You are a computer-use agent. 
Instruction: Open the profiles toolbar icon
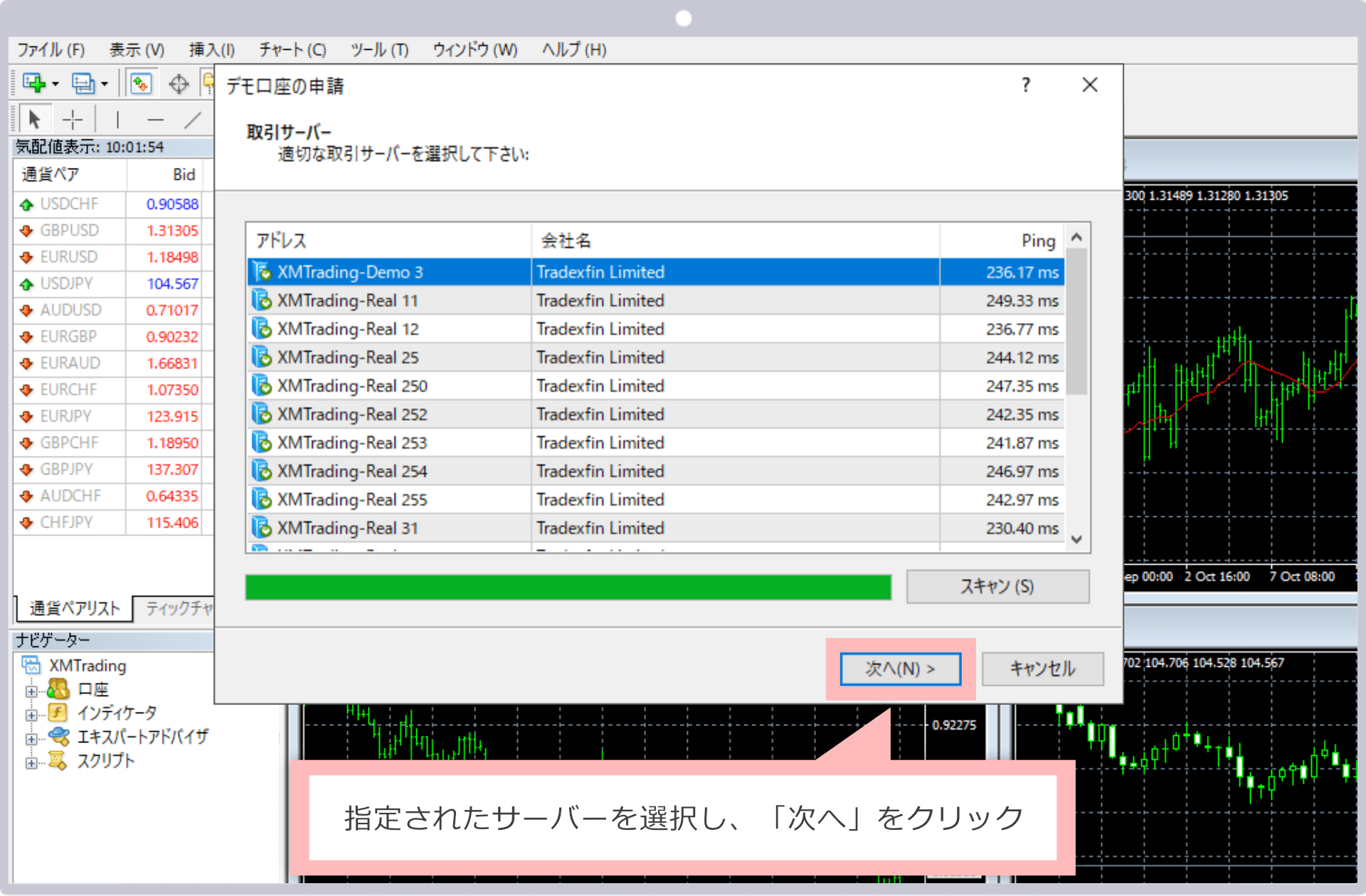pos(83,84)
